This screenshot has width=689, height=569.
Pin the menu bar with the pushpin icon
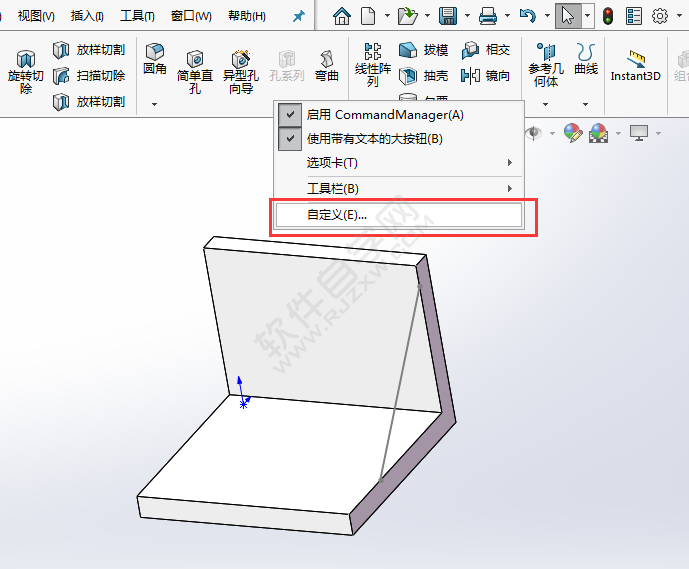(299, 17)
